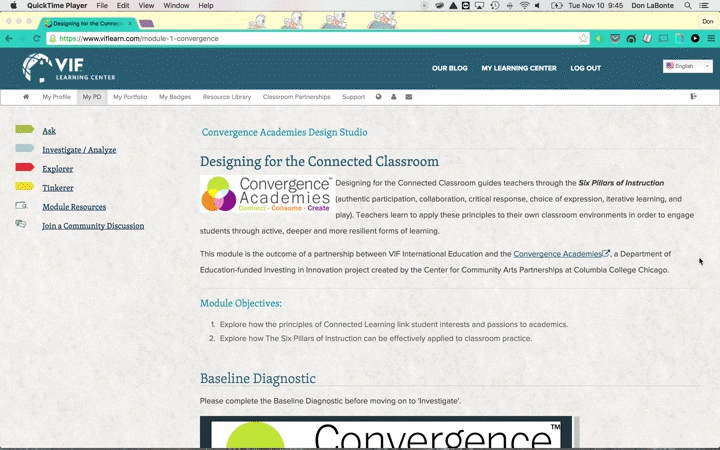Screen dimensions: 720x450
Task: Click the green Ask tag icon
Action: click(x=24, y=130)
